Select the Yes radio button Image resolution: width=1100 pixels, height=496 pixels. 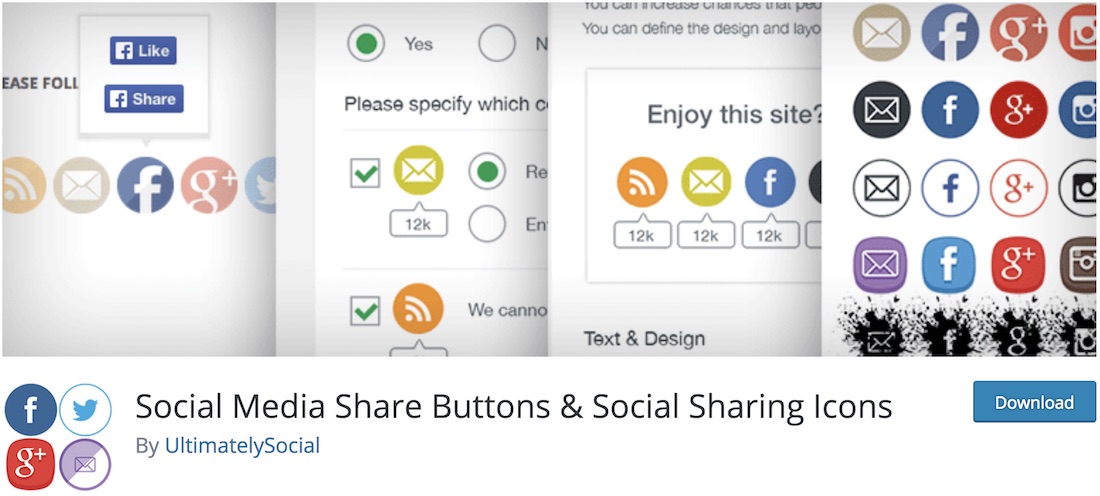[366, 44]
